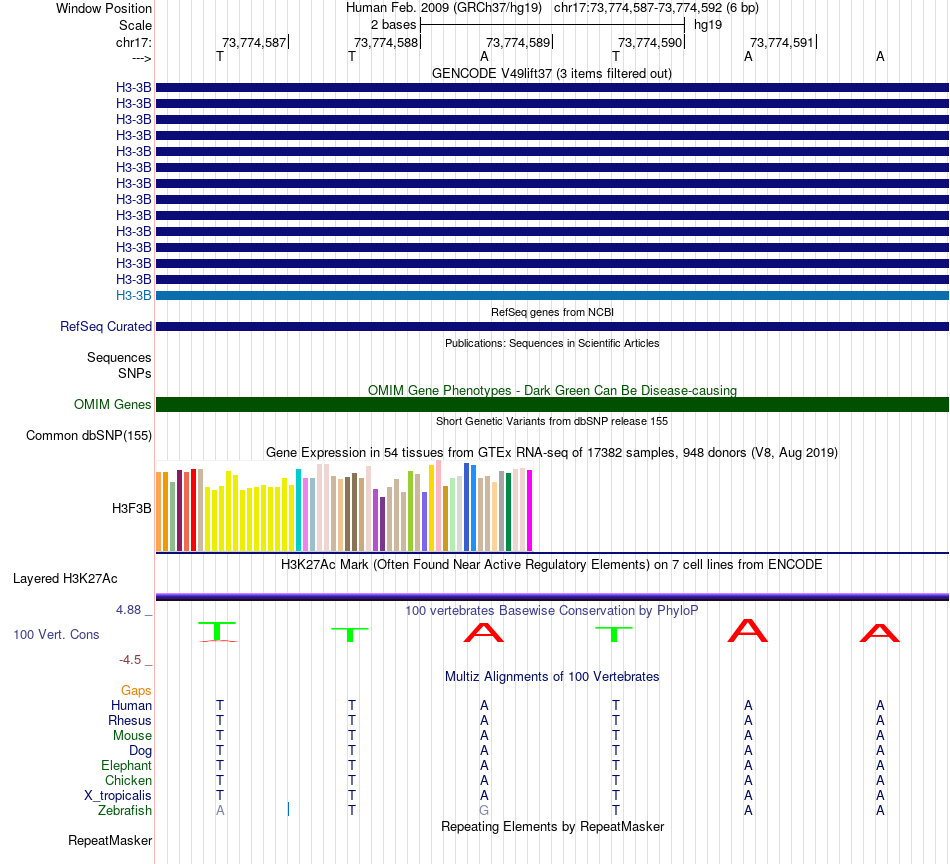Screen dimensions: 950x864
Task: Open the Common dbSNP(155) track label
Action: pos(88,436)
